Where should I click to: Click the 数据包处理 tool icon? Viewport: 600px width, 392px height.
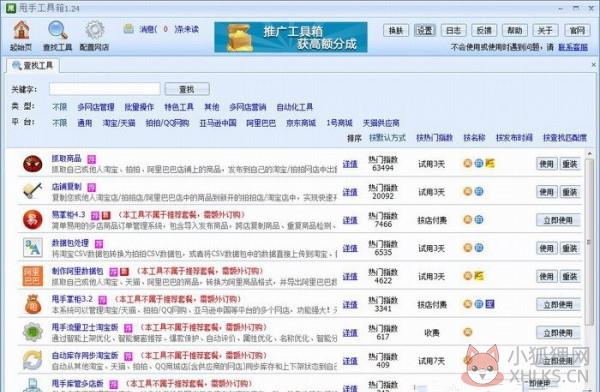33,248
